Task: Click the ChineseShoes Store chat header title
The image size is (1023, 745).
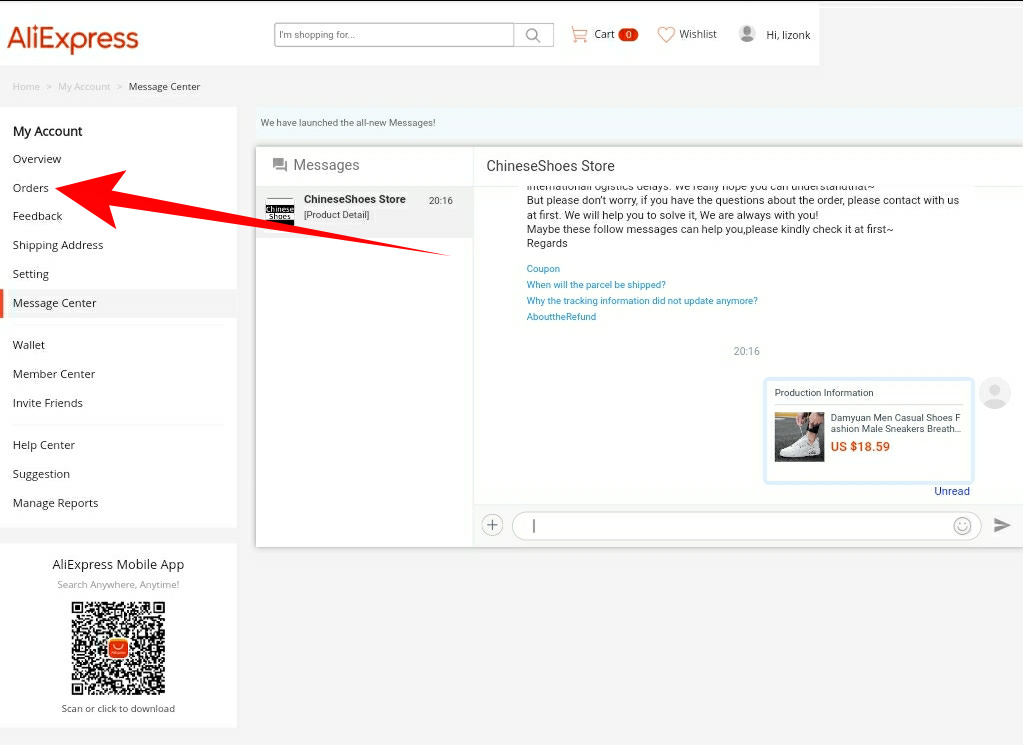Action: pyautogui.click(x=551, y=166)
